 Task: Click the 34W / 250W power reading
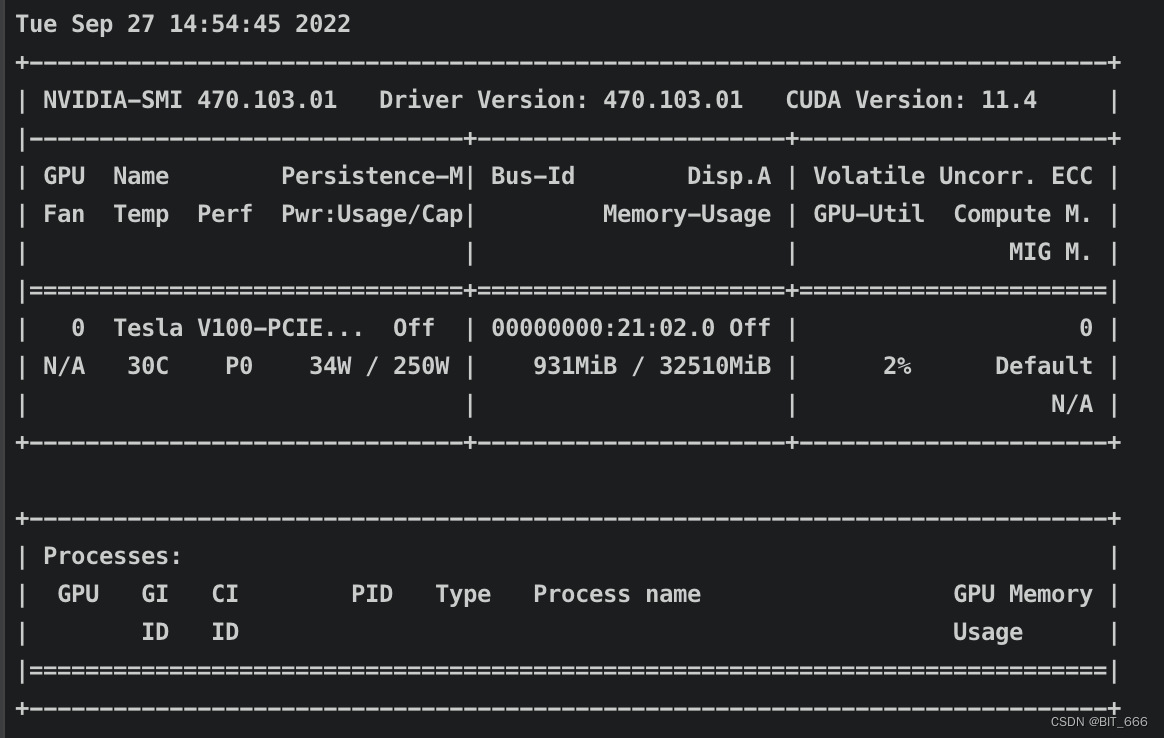[x=379, y=366]
